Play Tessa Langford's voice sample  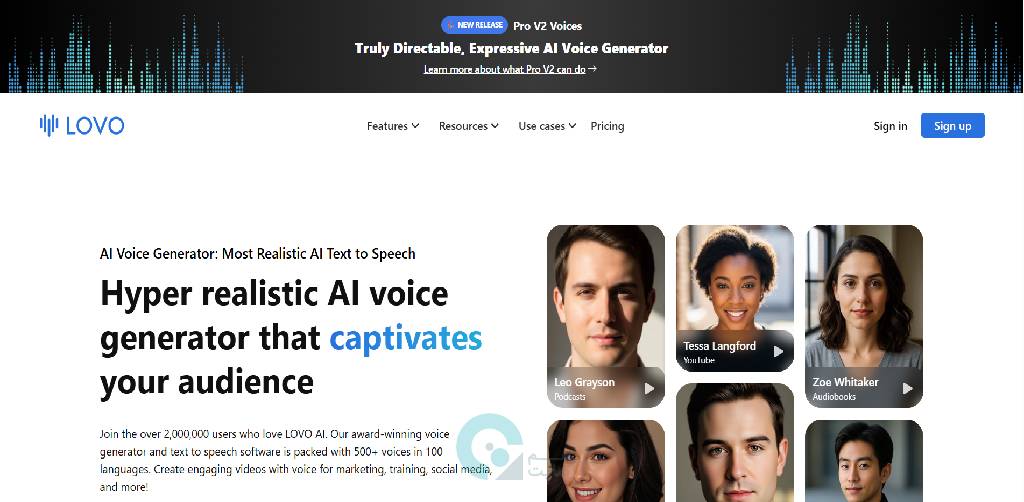point(778,352)
